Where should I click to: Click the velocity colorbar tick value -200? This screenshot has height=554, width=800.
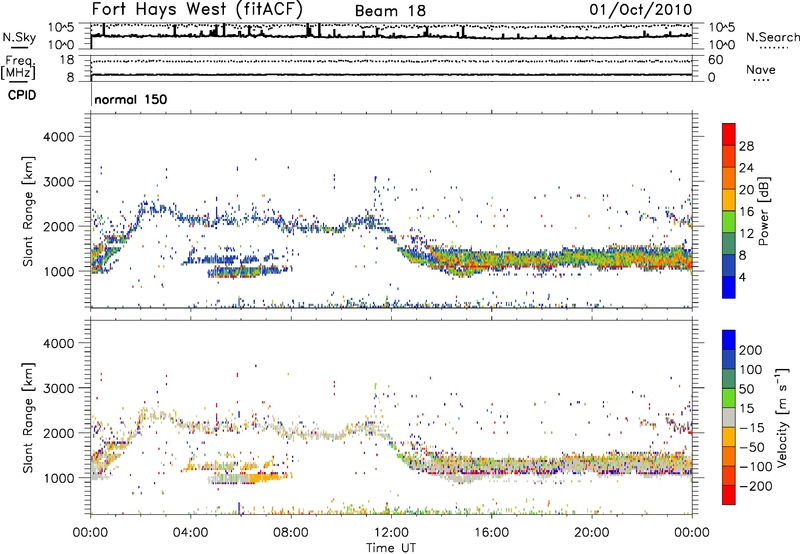[x=756, y=486]
